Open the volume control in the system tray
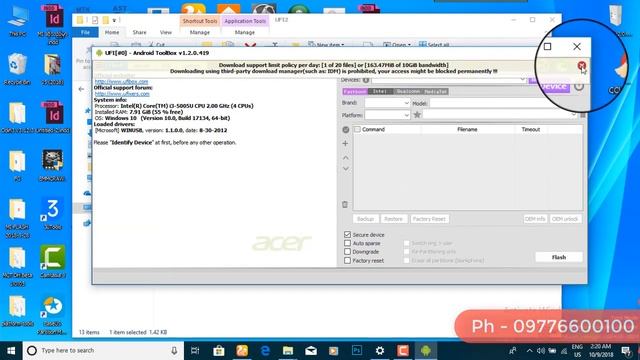 click(x=541, y=351)
